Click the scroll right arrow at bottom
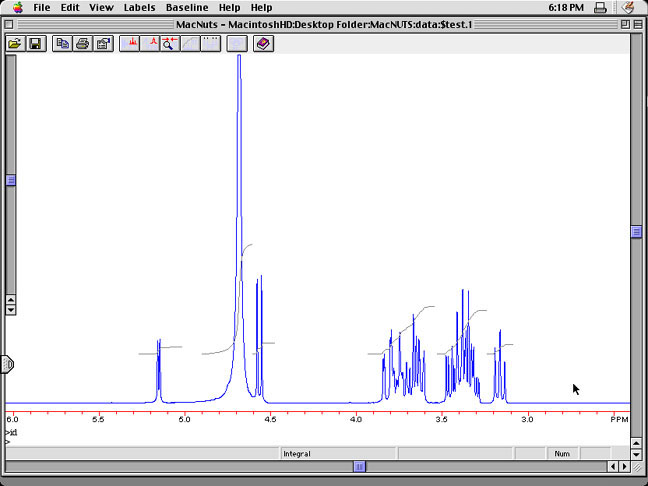Viewport: 648px width, 486px height. point(624,466)
